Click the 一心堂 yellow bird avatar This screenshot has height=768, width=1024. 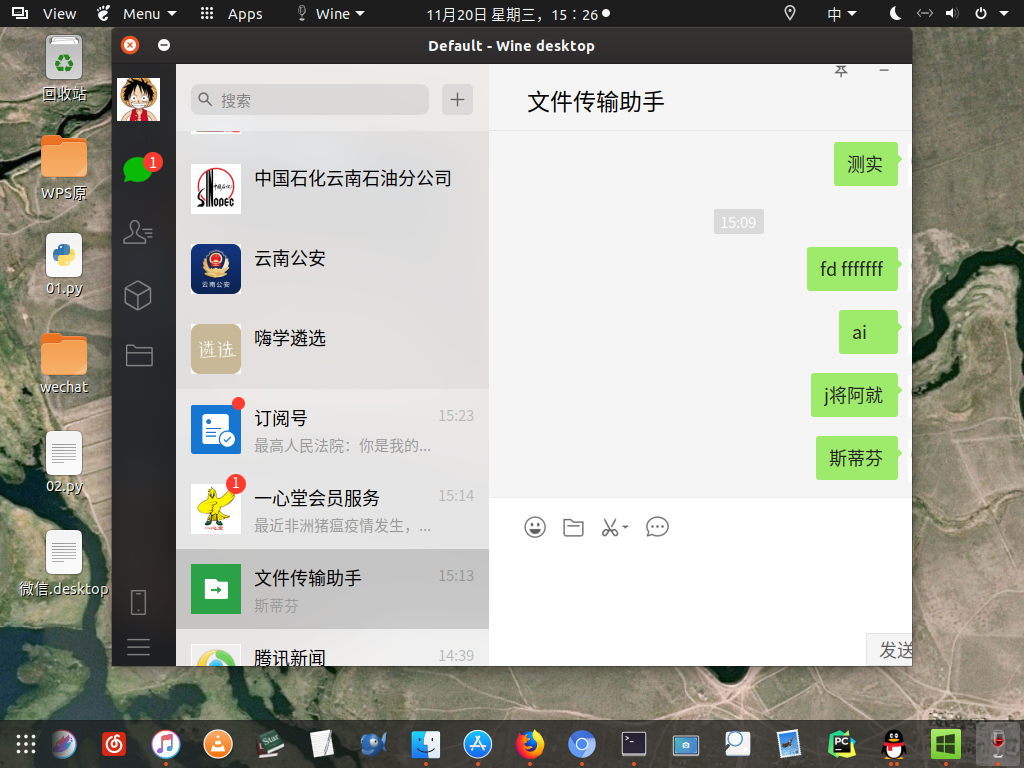tap(216, 509)
